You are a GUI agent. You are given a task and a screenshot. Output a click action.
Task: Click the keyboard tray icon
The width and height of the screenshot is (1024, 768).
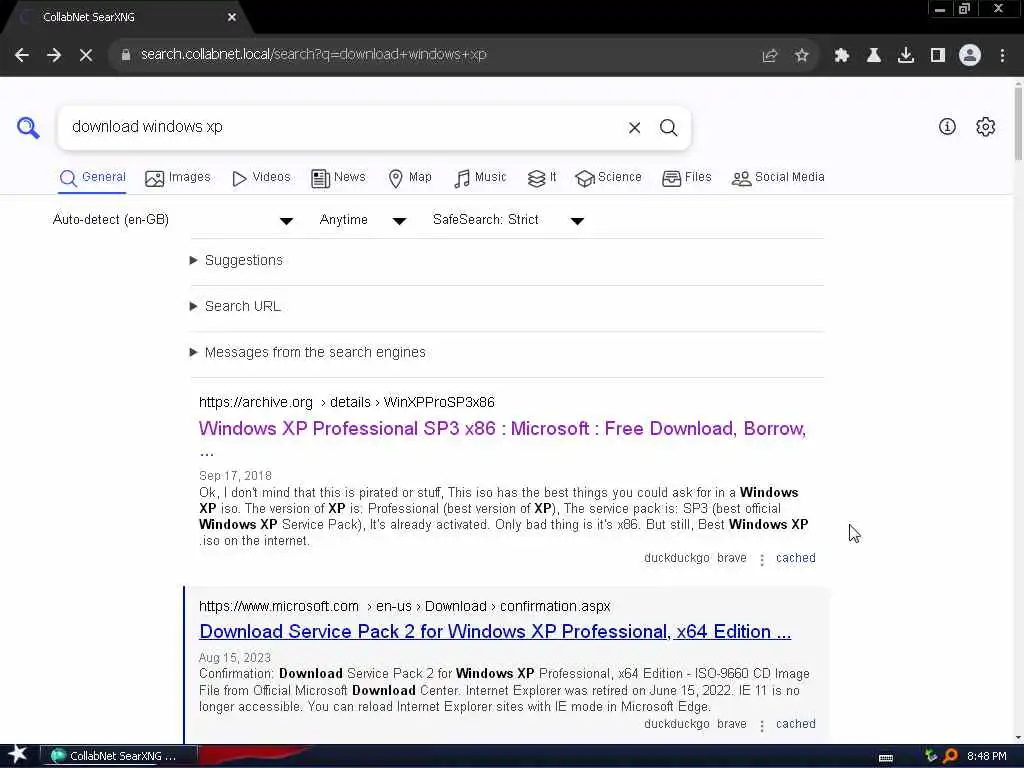click(886, 758)
